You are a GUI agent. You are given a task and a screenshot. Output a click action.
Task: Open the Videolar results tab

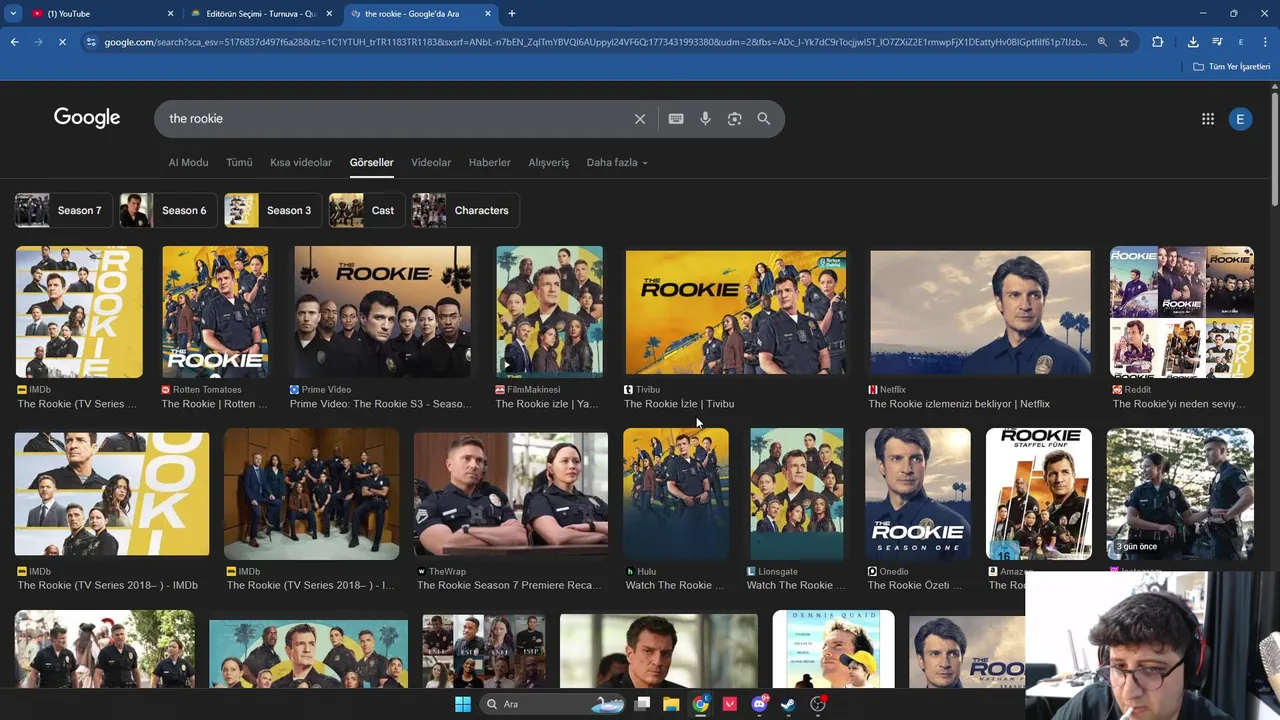pos(431,162)
